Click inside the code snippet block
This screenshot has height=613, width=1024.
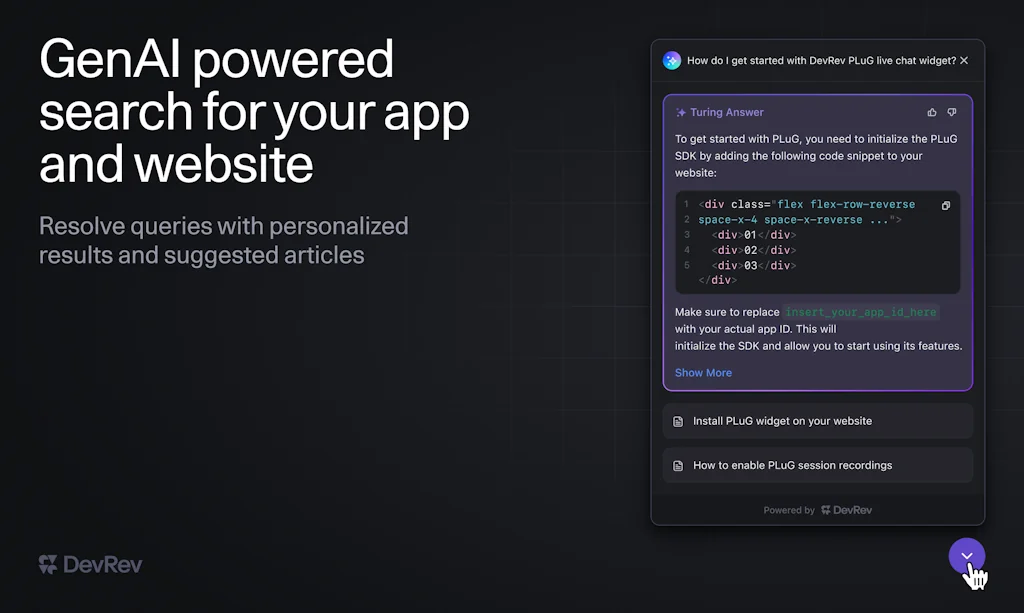817,242
